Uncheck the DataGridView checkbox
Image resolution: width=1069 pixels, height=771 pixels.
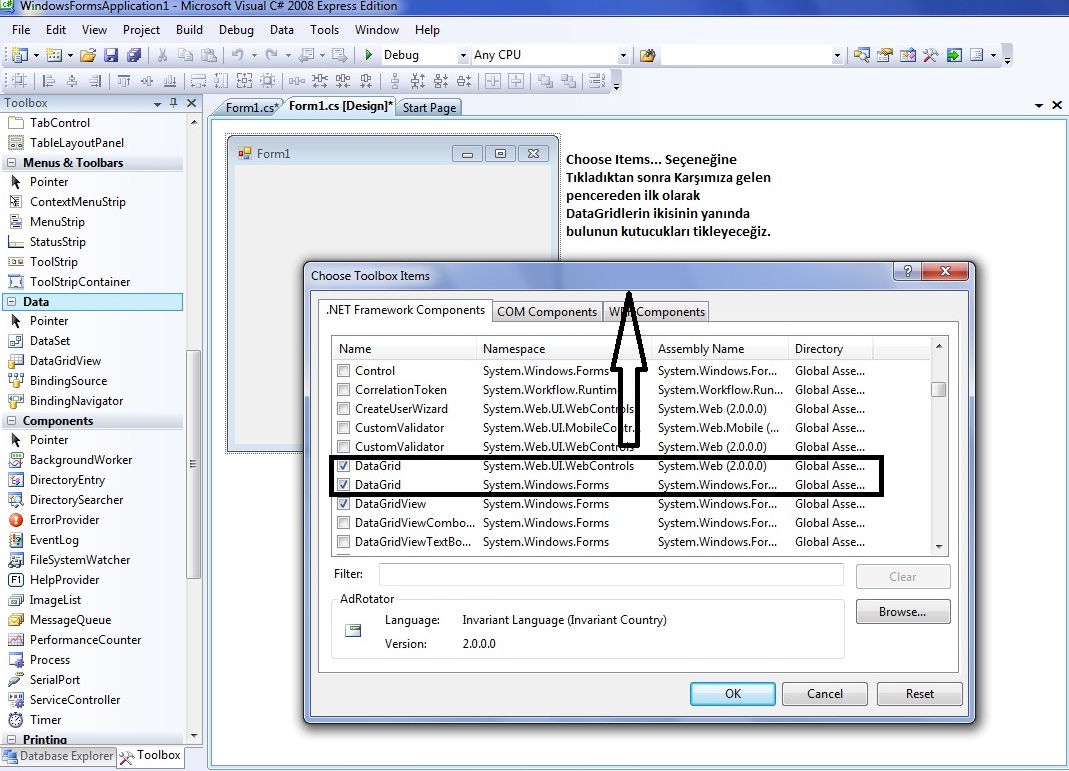click(x=344, y=504)
